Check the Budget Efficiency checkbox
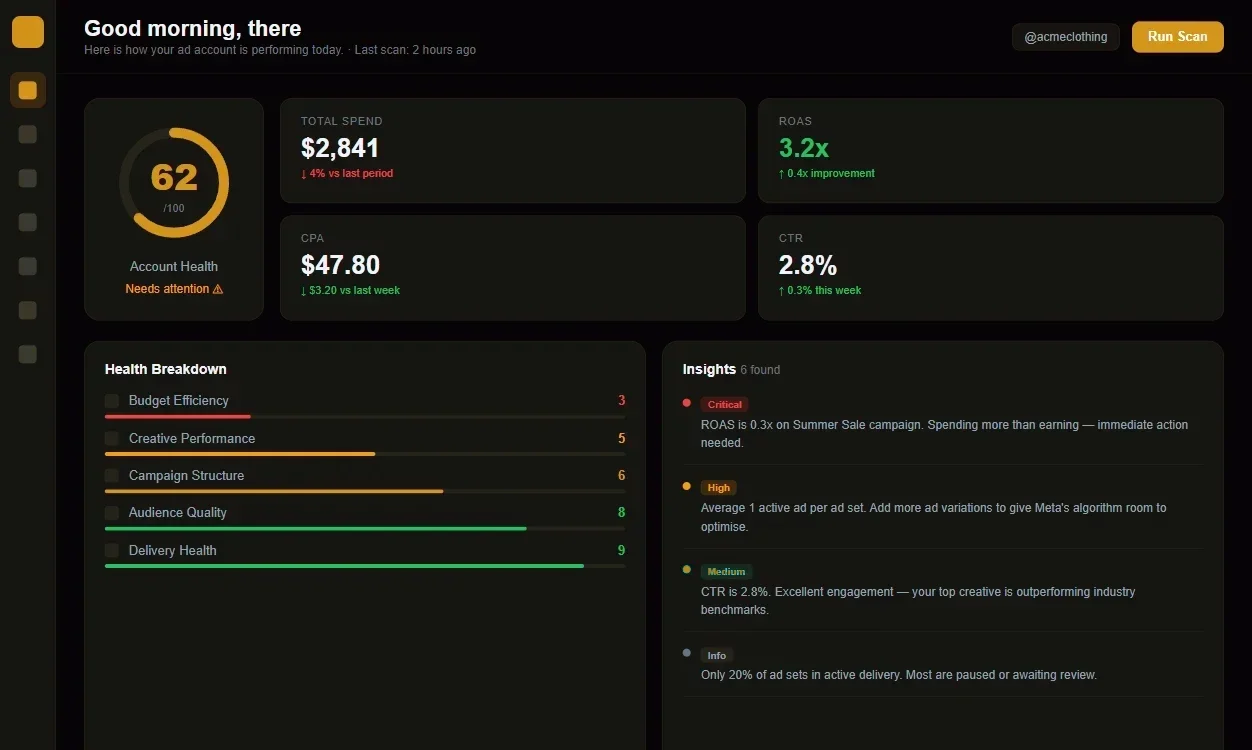This screenshot has width=1252, height=750. coord(112,400)
